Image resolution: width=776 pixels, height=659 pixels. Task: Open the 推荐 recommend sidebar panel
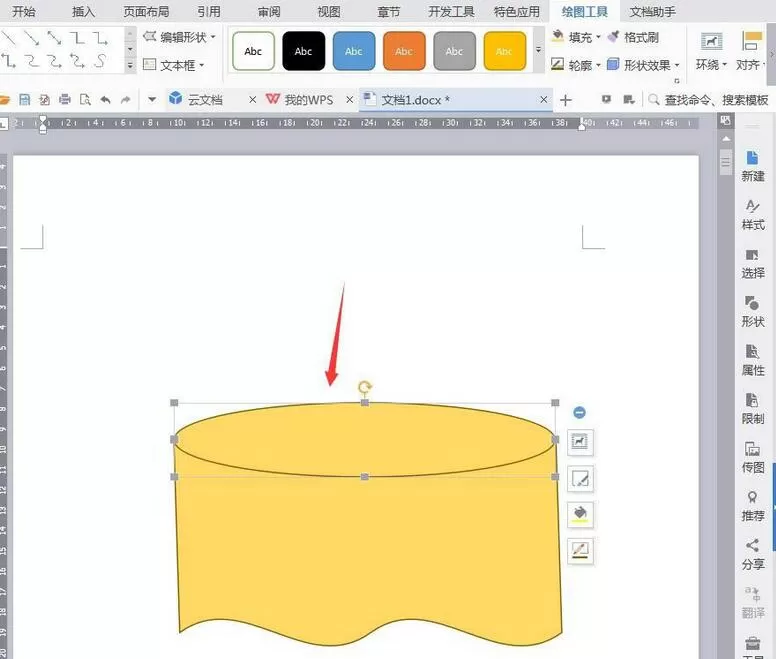tap(752, 506)
